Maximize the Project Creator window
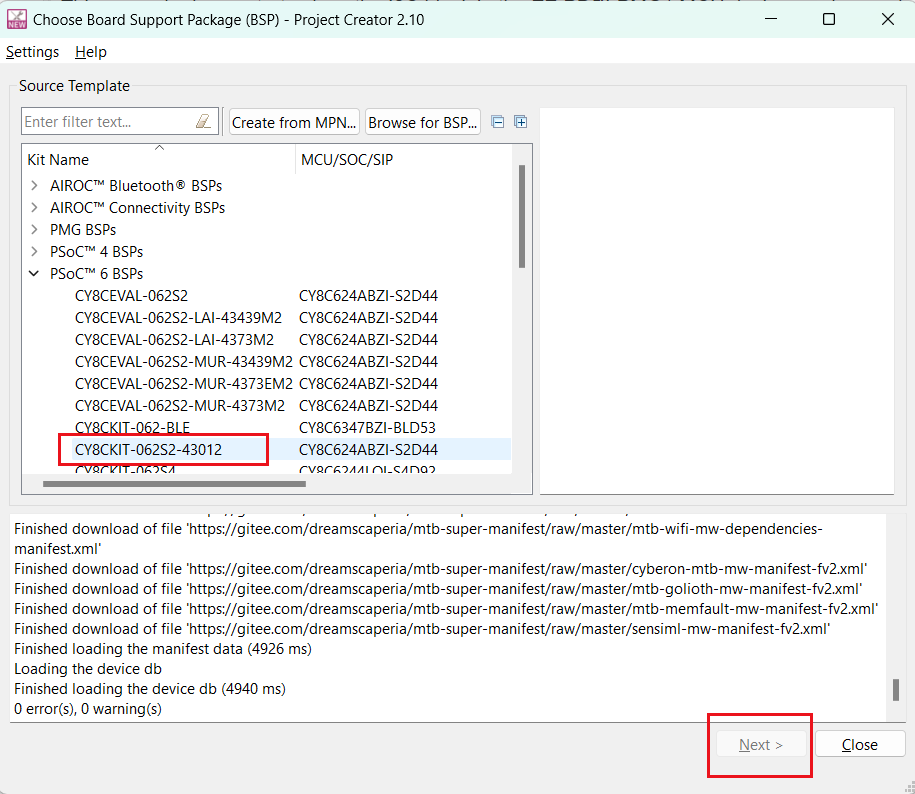This screenshot has width=915, height=794. click(829, 19)
